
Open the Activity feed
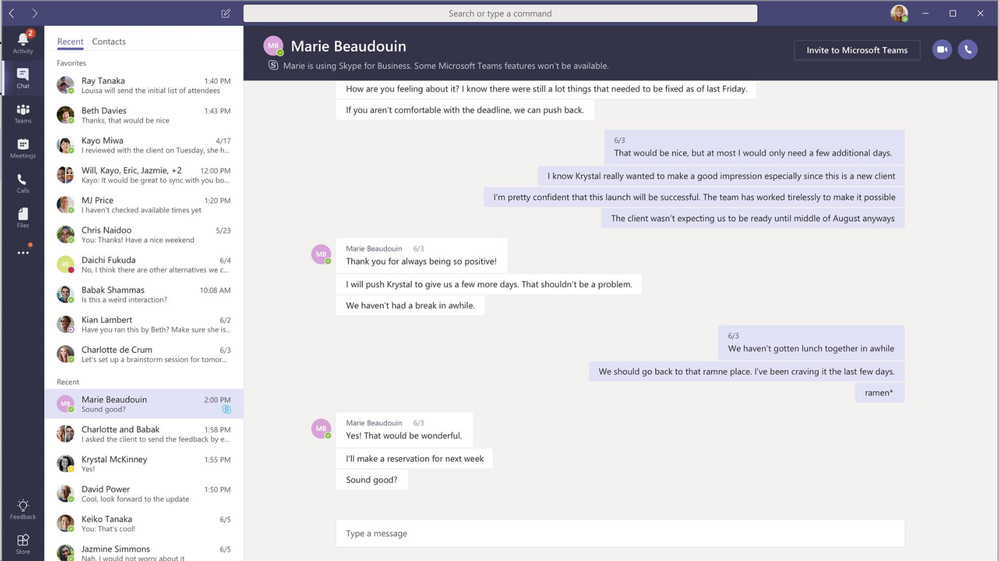coord(22,42)
